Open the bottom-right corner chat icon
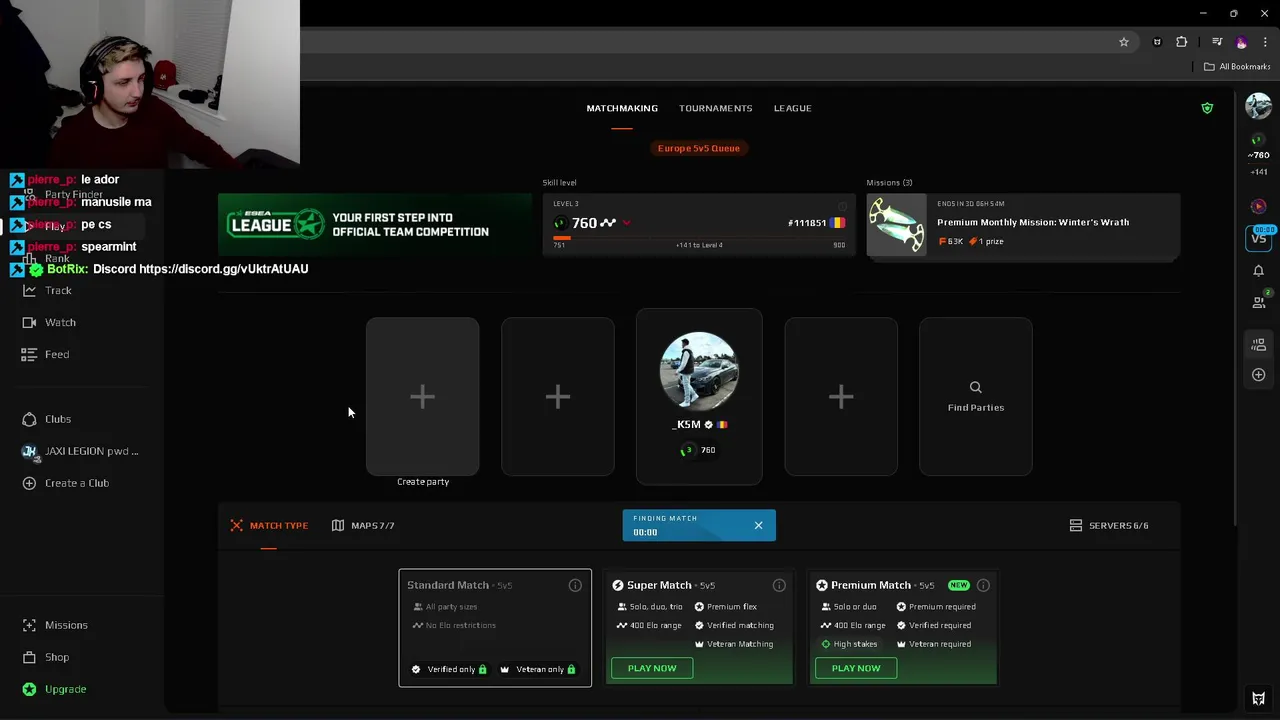1280x720 pixels. (x=1258, y=699)
